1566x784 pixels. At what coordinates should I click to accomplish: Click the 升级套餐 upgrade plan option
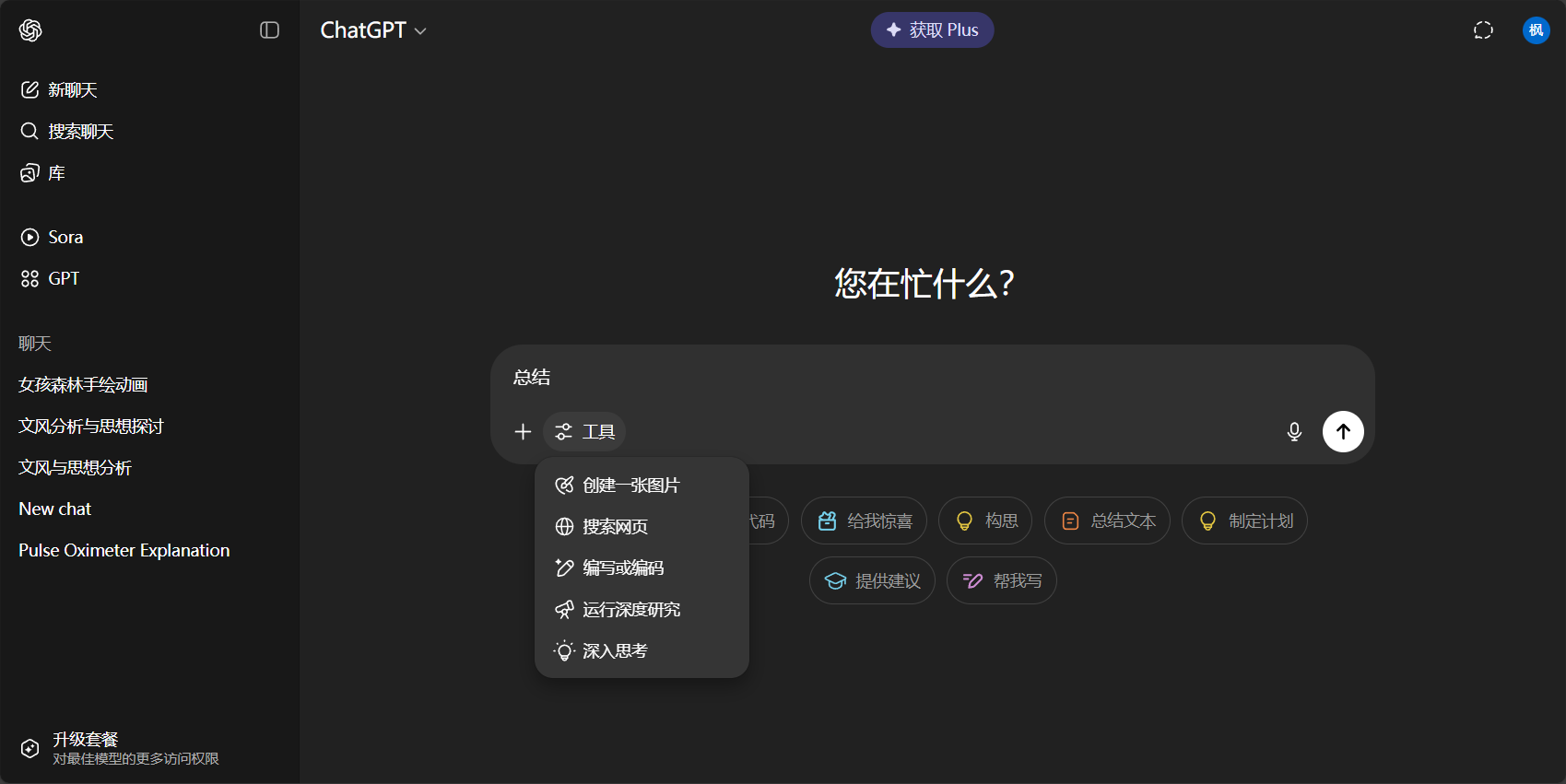tap(150, 748)
